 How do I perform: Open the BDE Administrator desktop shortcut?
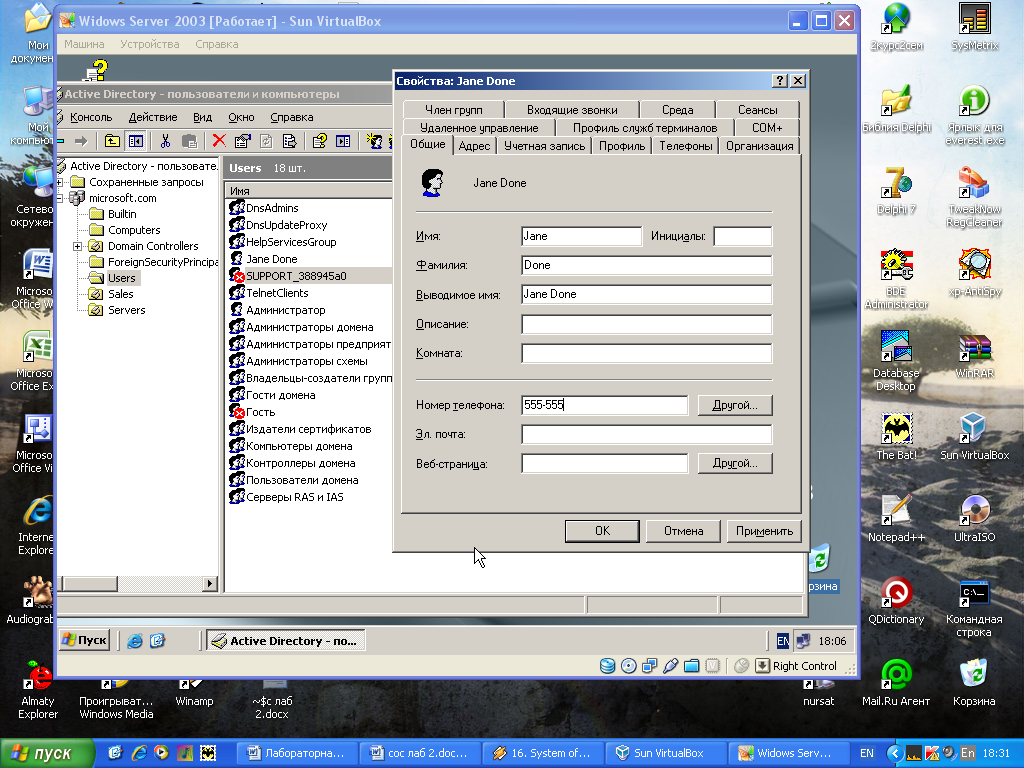pyautogui.click(x=896, y=279)
